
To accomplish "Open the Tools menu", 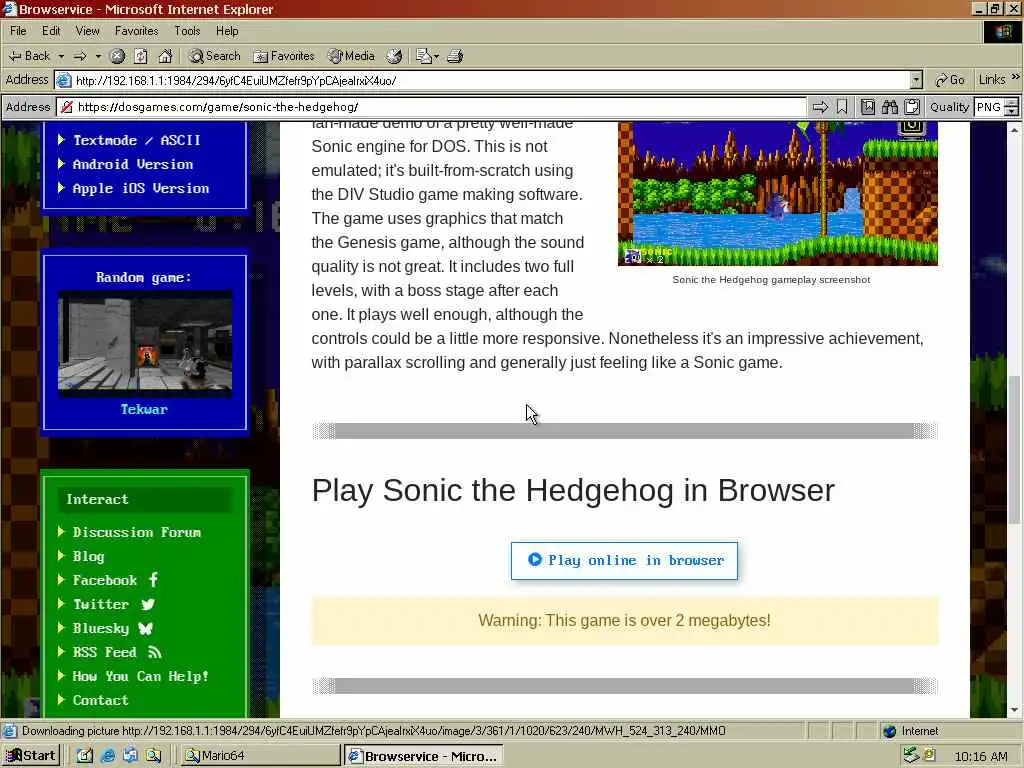I will click(x=187, y=31).
